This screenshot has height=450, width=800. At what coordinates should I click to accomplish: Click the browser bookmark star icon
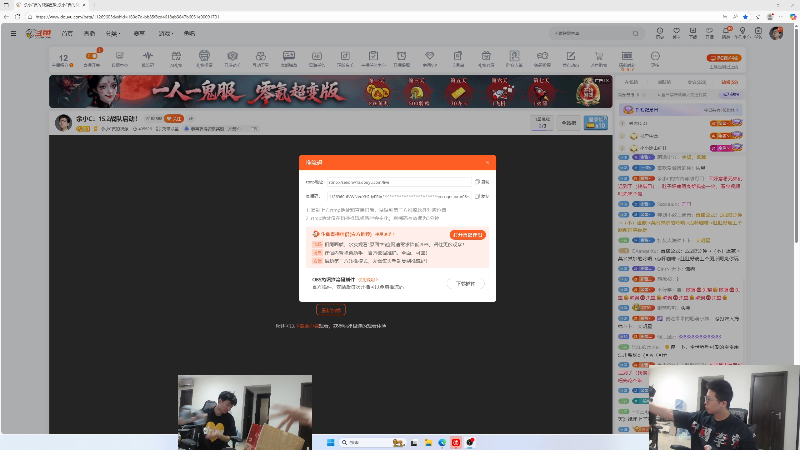(745, 17)
